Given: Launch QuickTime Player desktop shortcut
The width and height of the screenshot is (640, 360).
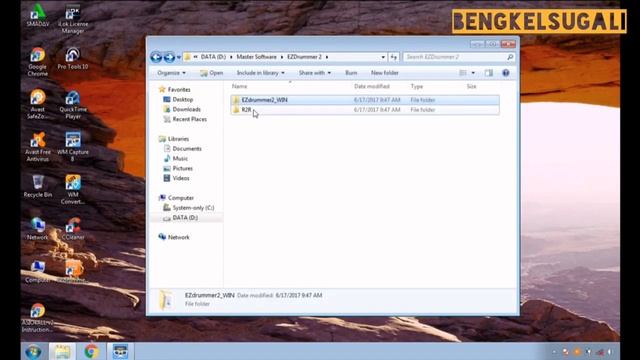Looking at the screenshot, I should tap(73, 104).
